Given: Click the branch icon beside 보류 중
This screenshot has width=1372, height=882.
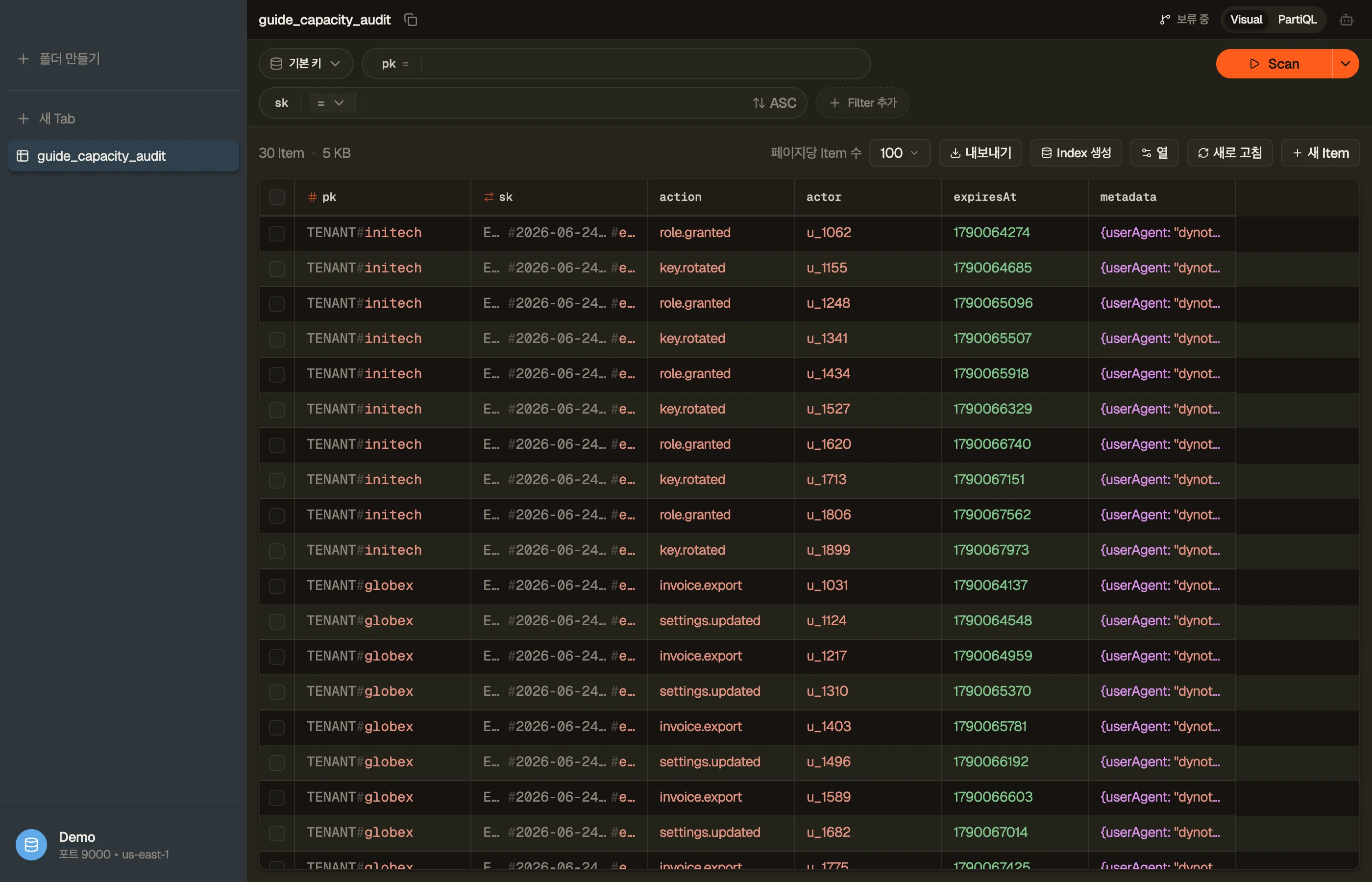Looking at the screenshot, I should pos(1165,20).
